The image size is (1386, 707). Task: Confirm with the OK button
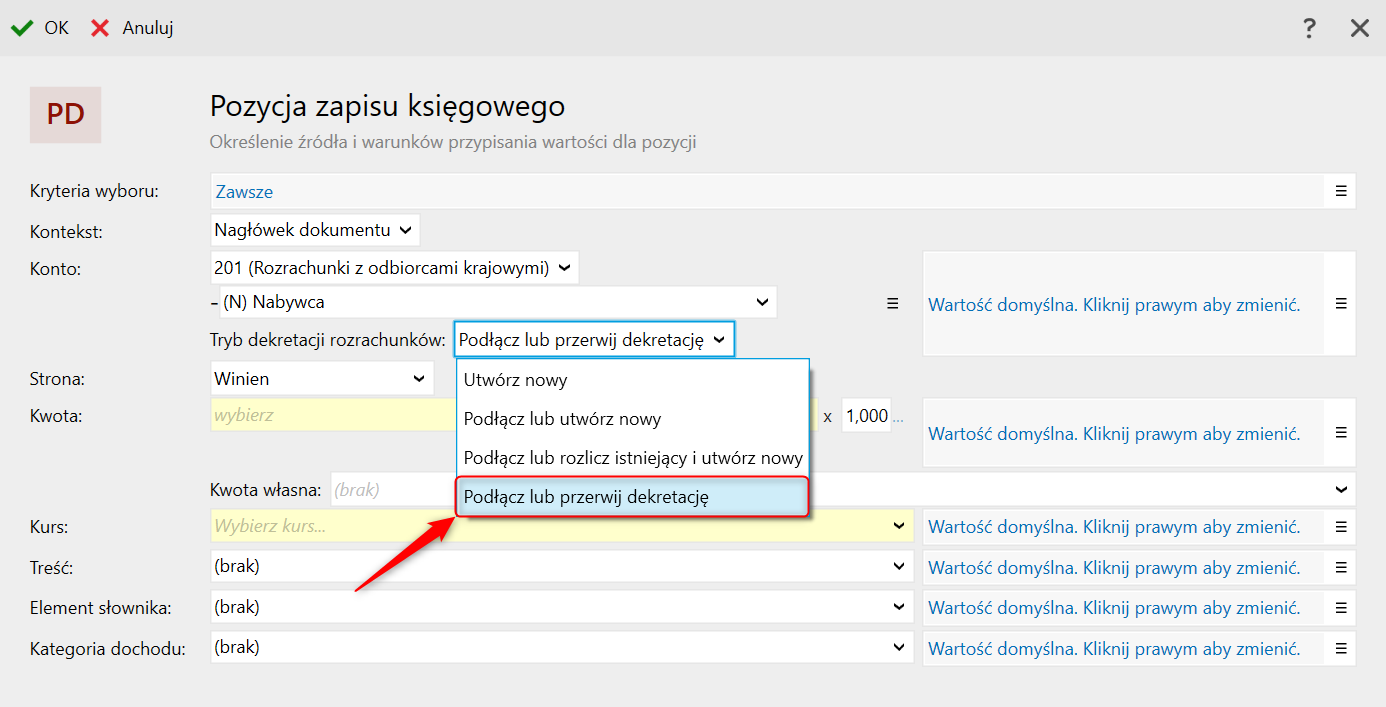click(41, 28)
